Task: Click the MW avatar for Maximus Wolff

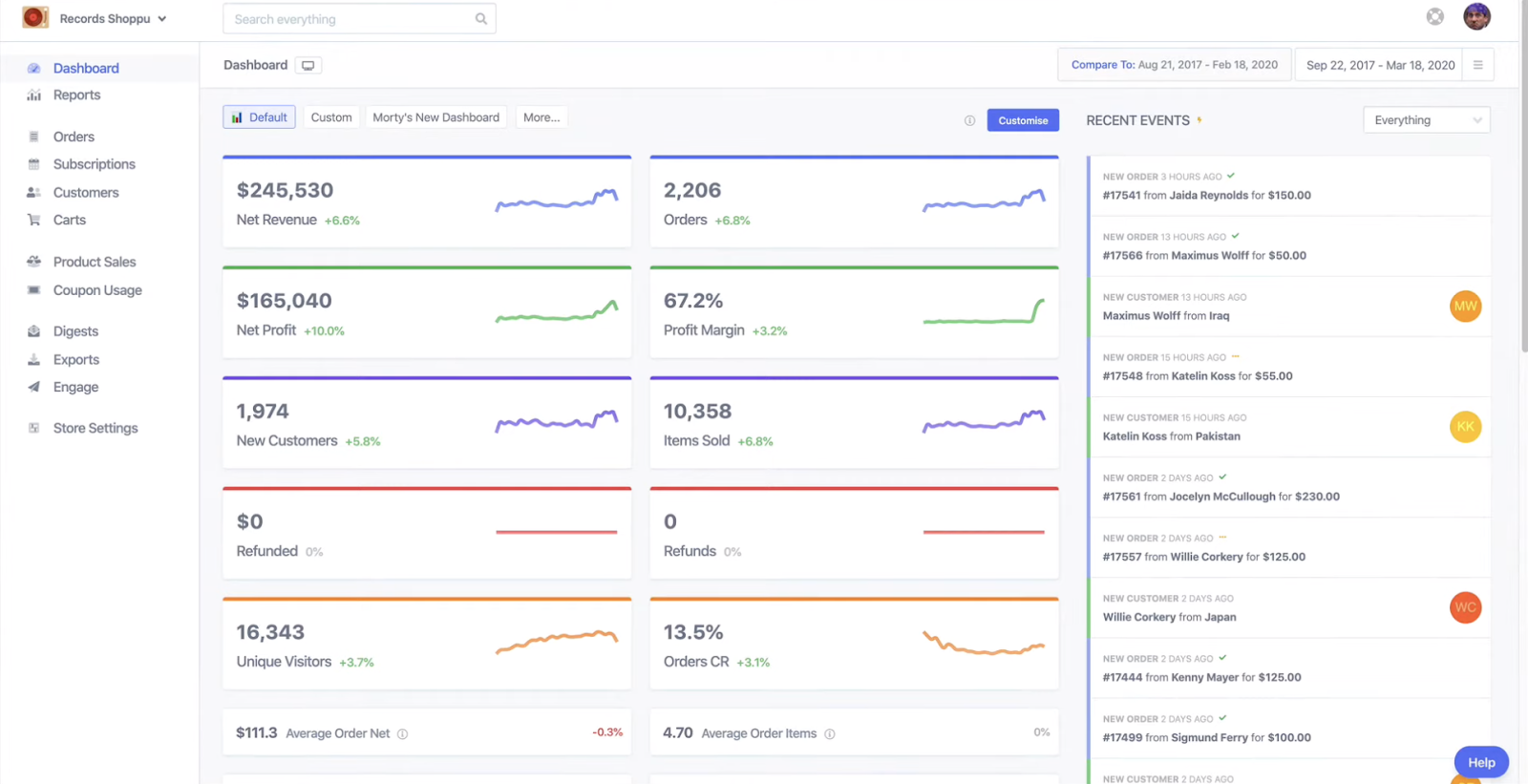Action: pos(1465,307)
